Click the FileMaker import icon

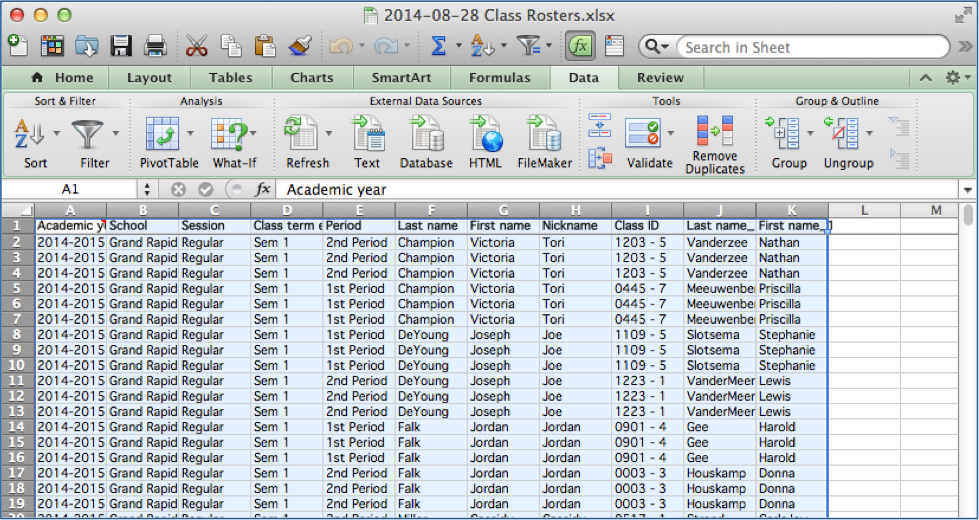tap(544, 133)
